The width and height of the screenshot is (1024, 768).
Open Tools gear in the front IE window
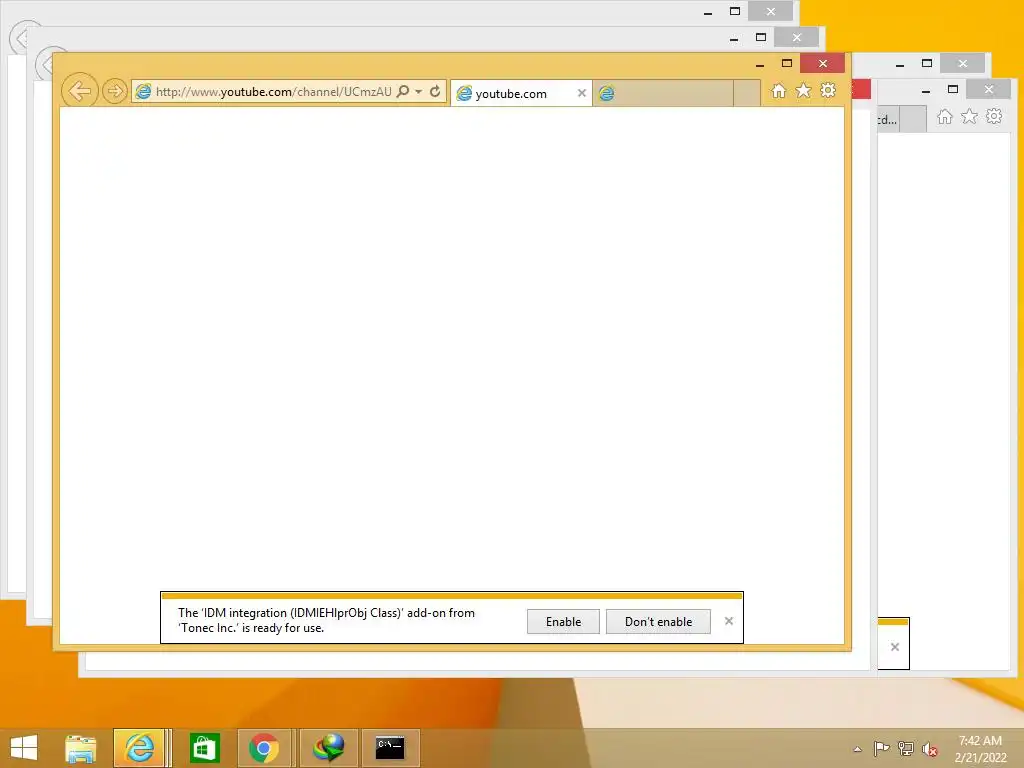point(828,90)
